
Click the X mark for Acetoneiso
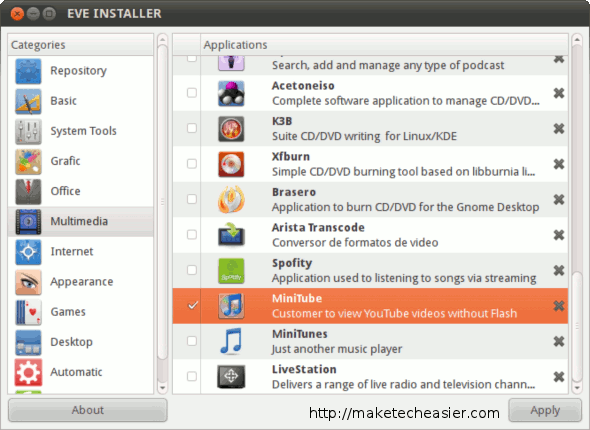559,93
